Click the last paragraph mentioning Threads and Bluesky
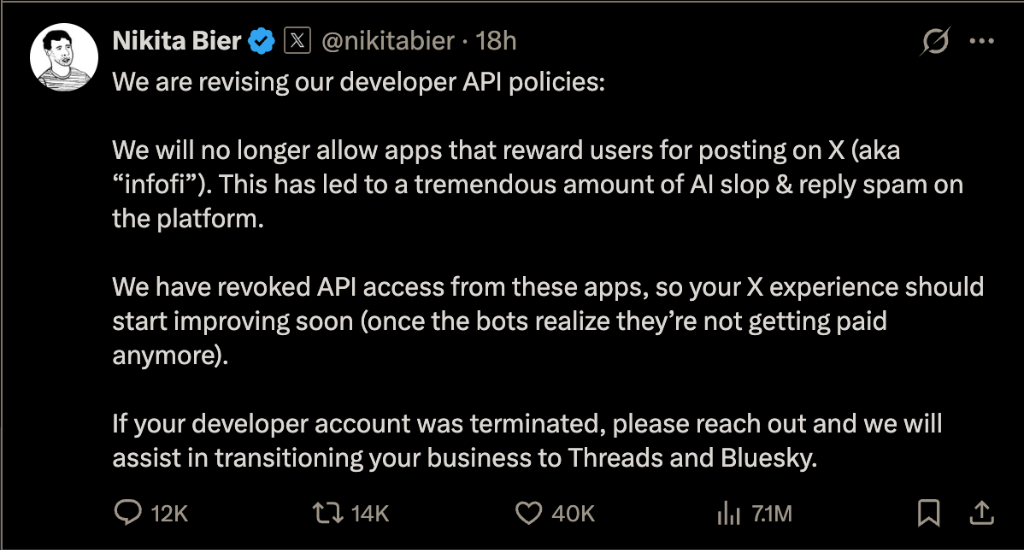The height and width of the screenshot is (550, 1024). (527, 442)
